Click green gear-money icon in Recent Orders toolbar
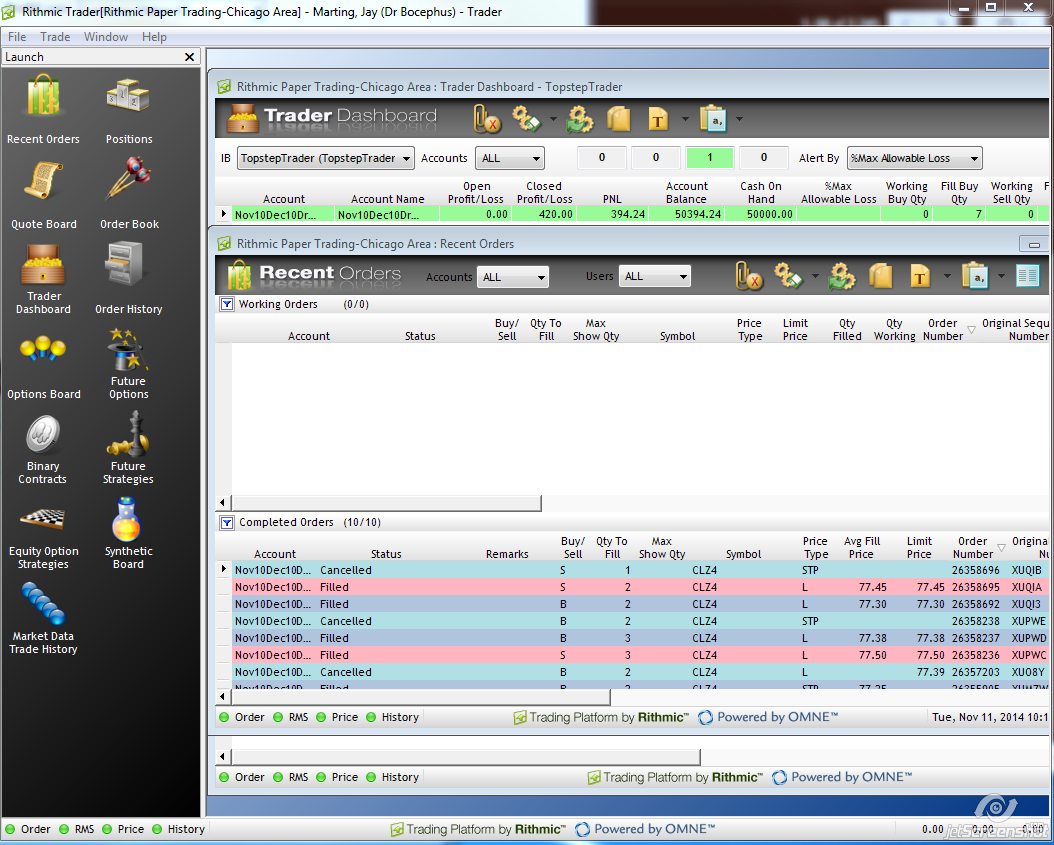This screenshot has width=1054, height=845. [841, 276]
